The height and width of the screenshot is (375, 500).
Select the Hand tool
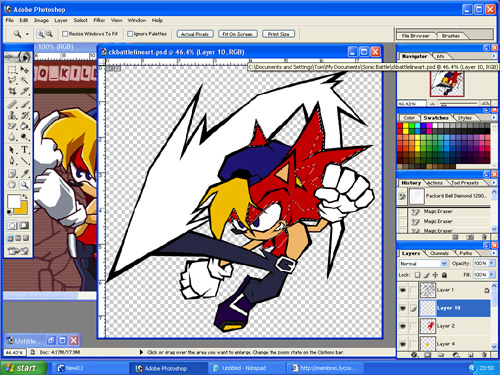click(12, 184)
